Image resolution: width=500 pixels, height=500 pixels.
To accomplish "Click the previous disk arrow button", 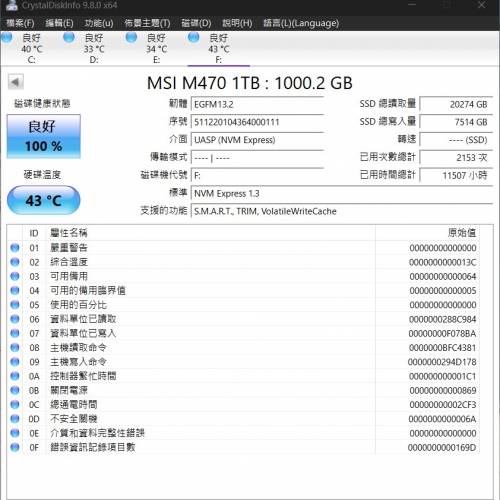I will 16,82.
